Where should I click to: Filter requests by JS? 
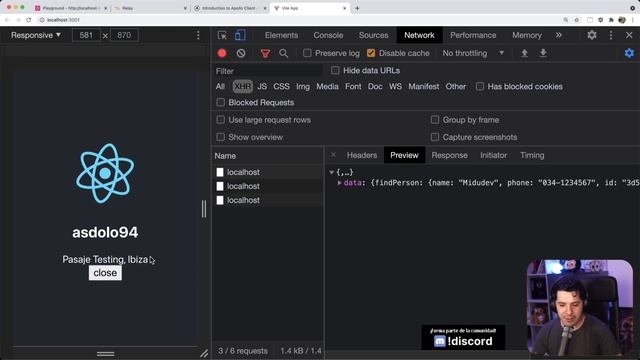pos(262,87)
